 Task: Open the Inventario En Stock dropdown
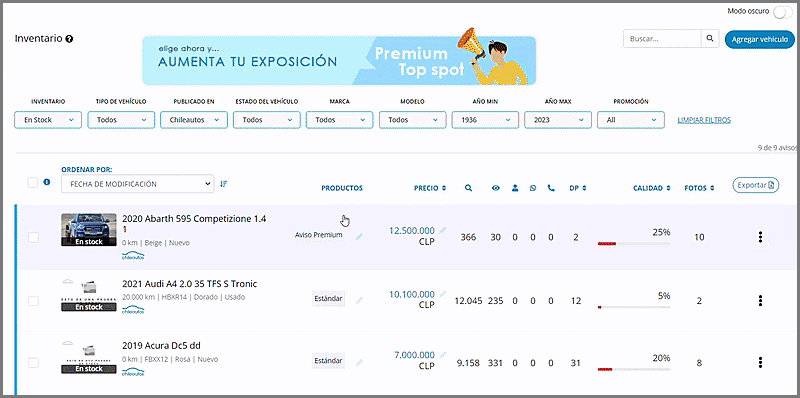[48, 120]
